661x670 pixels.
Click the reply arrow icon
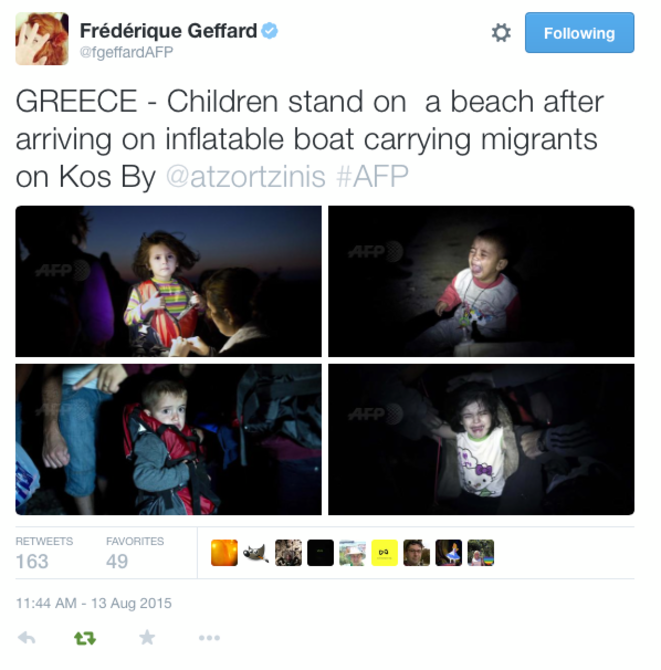click(26, 638)
